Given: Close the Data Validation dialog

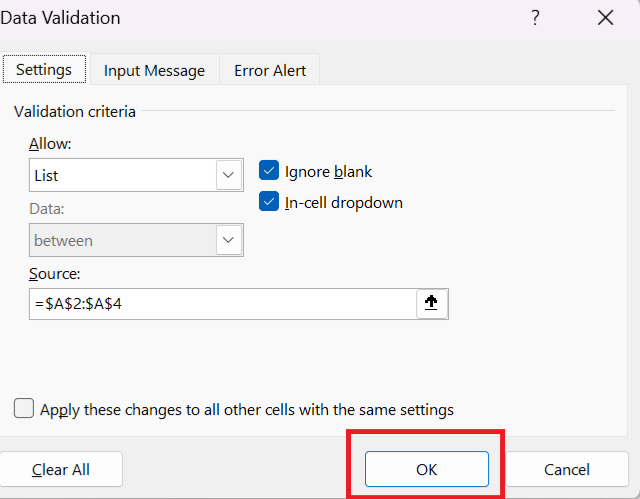Looking at the screenshot, I should pos(605,17).
